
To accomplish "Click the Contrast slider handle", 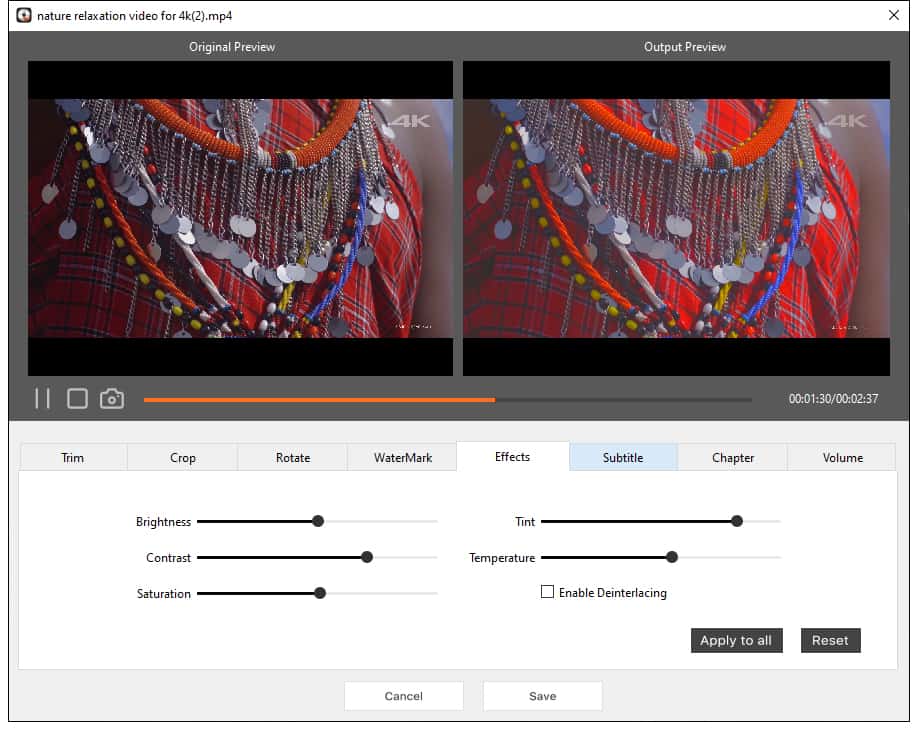I will coord(367,557).
